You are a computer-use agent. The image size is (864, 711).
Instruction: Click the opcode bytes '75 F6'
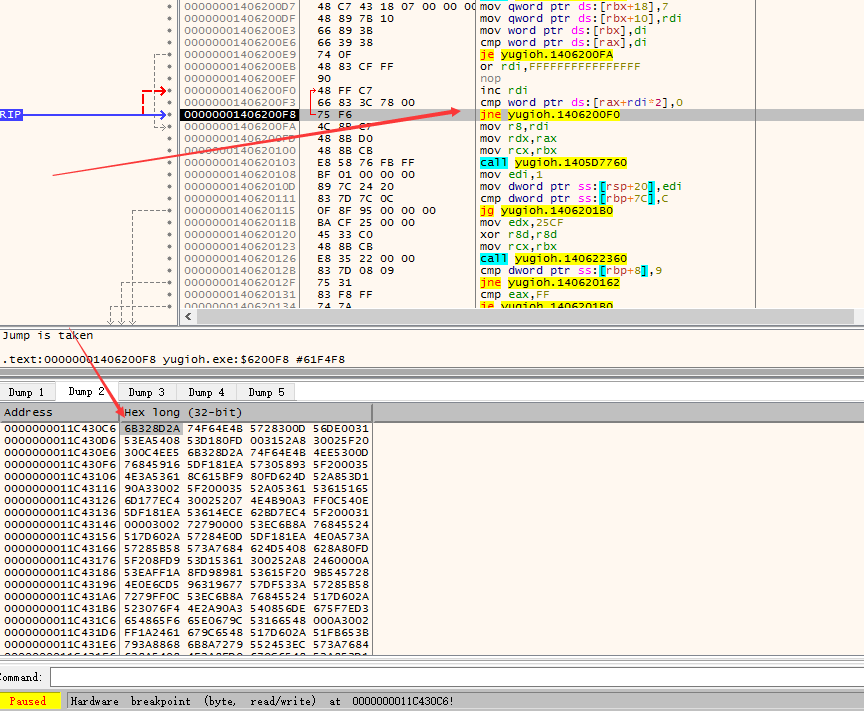click(334, 115)
